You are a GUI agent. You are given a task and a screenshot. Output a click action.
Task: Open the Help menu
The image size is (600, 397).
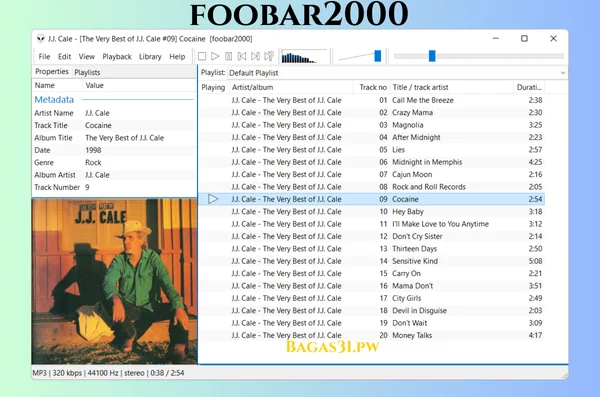(177, 57)
